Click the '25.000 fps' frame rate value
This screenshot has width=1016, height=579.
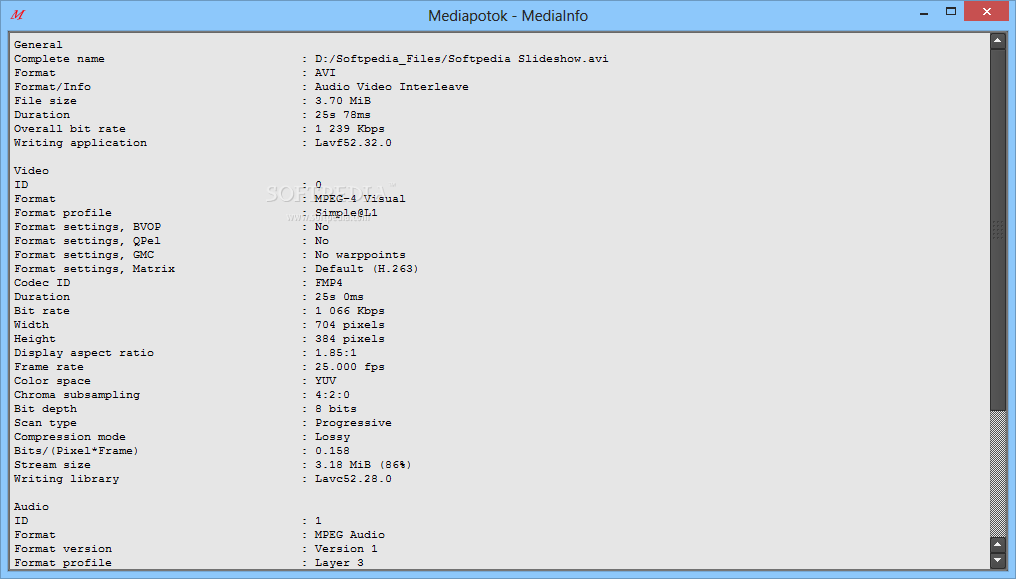click(349, 367)
